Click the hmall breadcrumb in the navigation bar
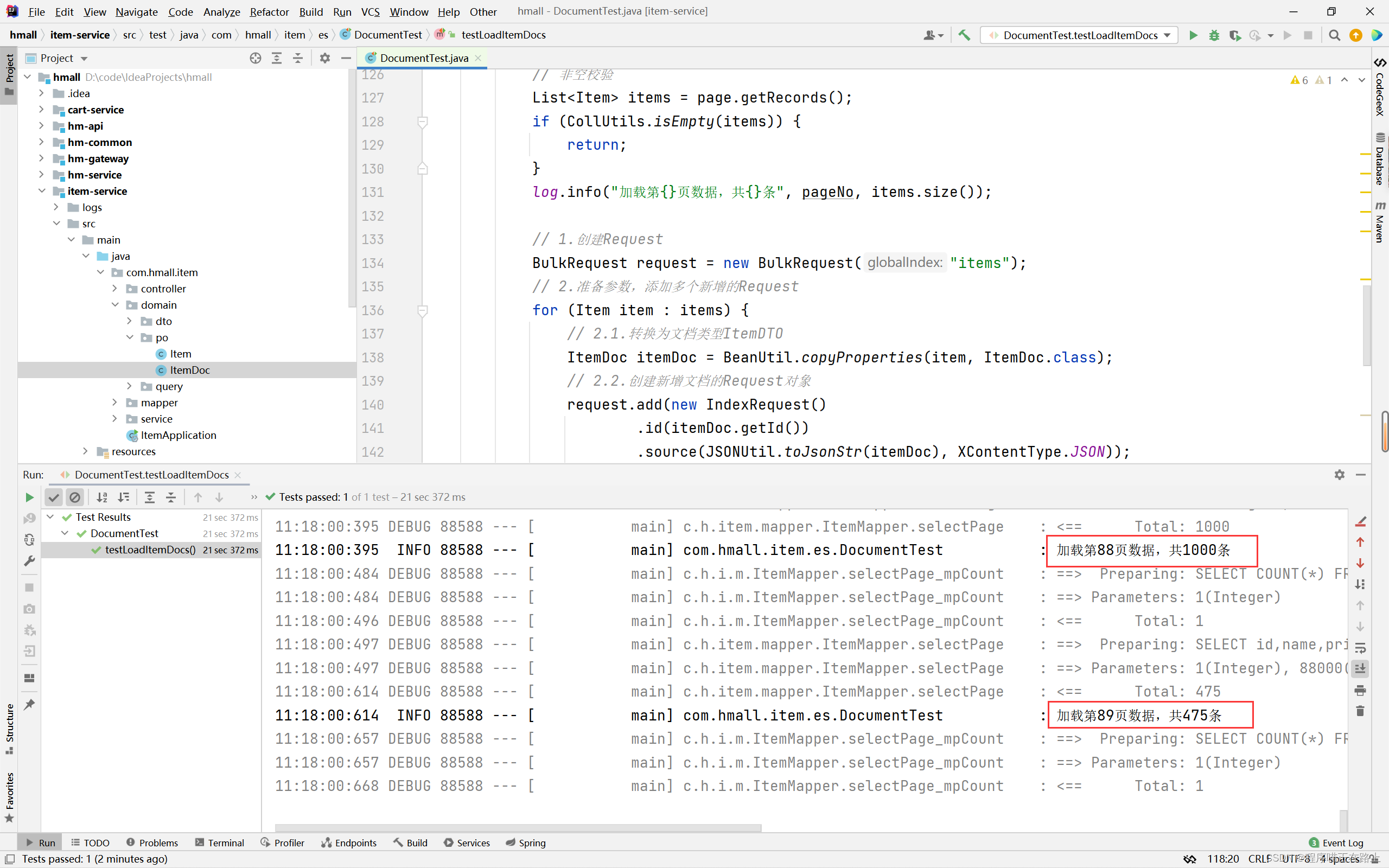 click(x=23, y=35)
